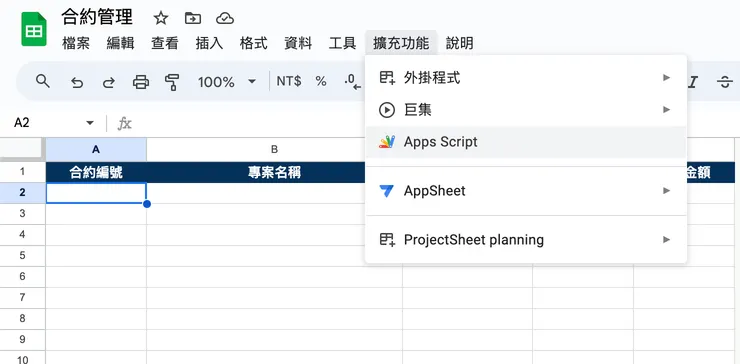The height and width of the screenshot is (364, 740).
Task: Select column B header
Action: coord(274,150)
